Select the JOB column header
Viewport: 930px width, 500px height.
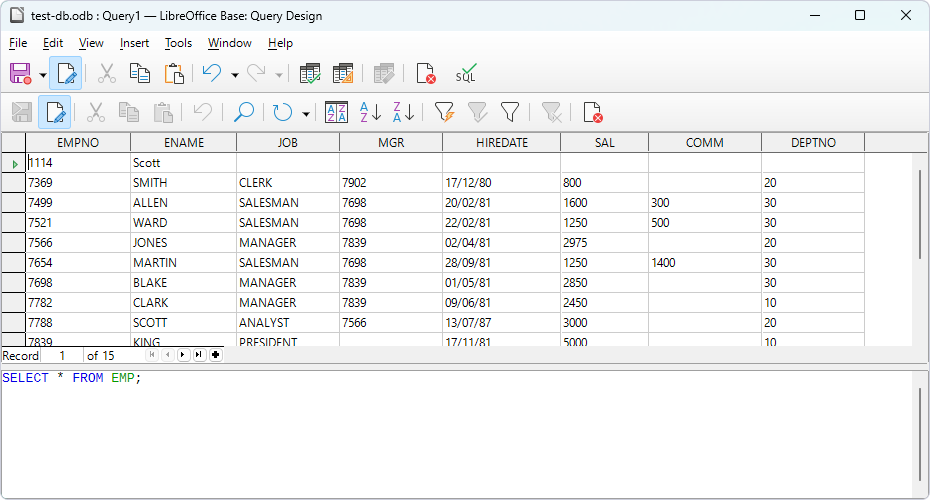[x=288, y=142]
